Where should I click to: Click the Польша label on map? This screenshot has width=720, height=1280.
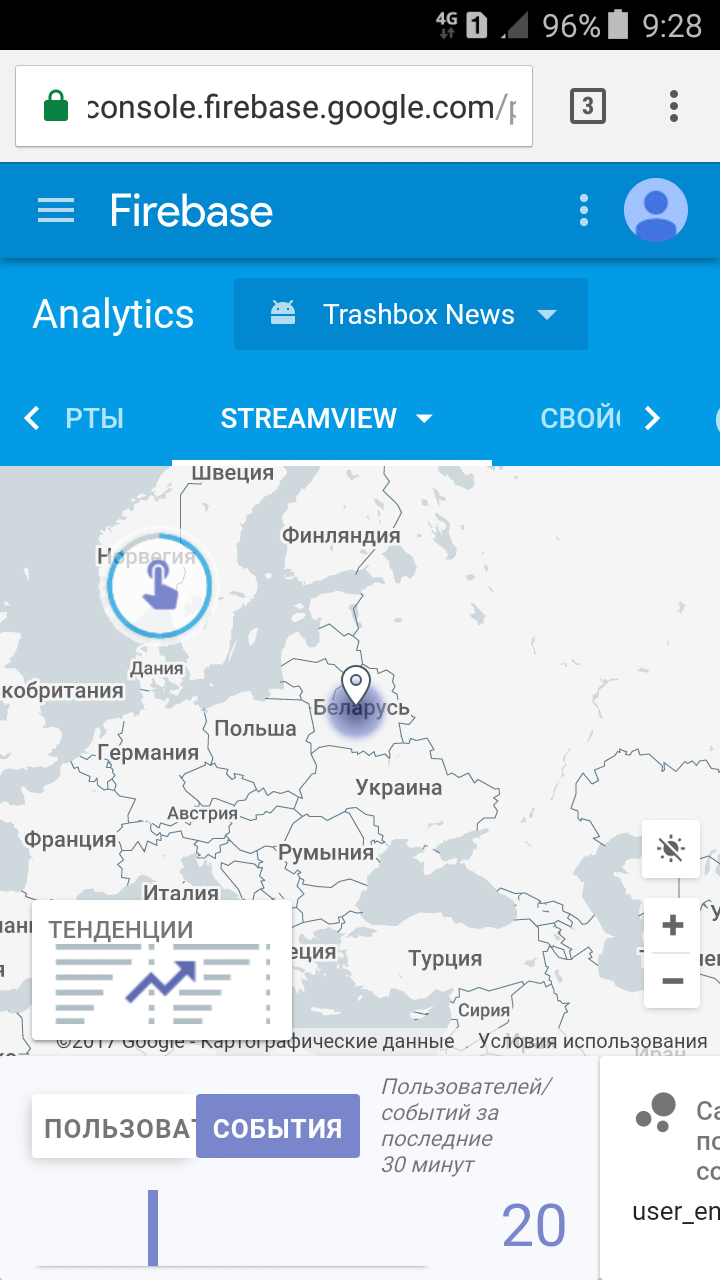pyautogui.click(x=255, y=728)
